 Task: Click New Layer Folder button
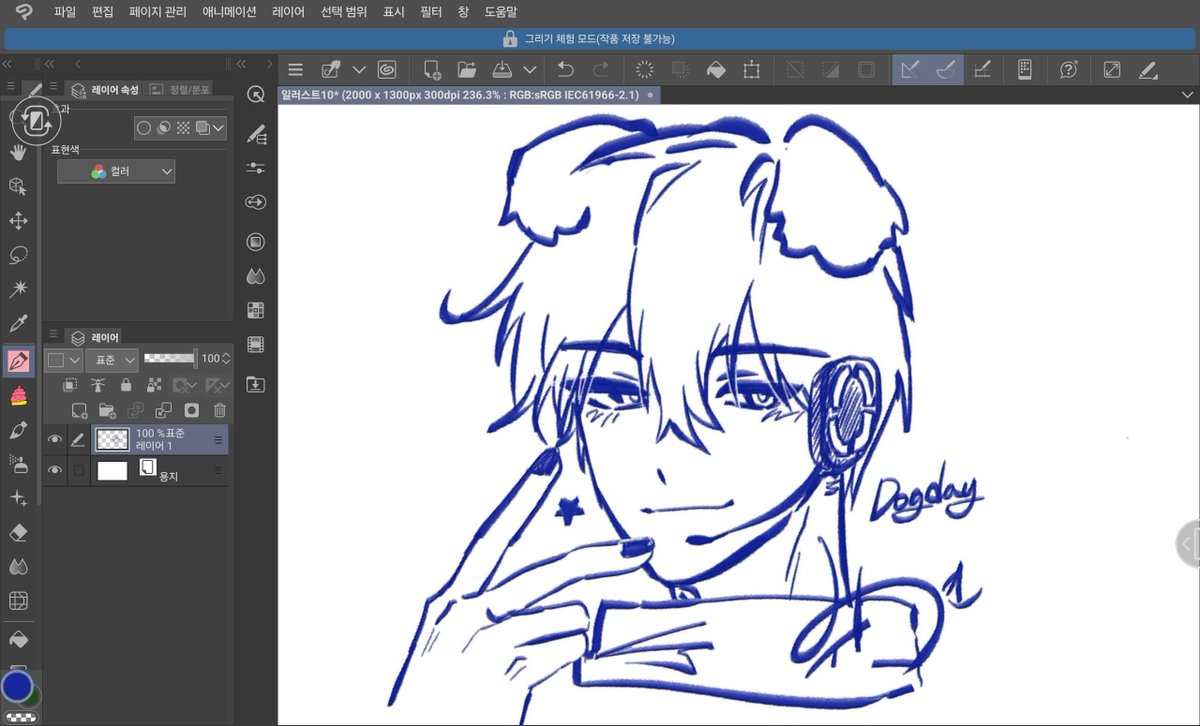point(107,410)
